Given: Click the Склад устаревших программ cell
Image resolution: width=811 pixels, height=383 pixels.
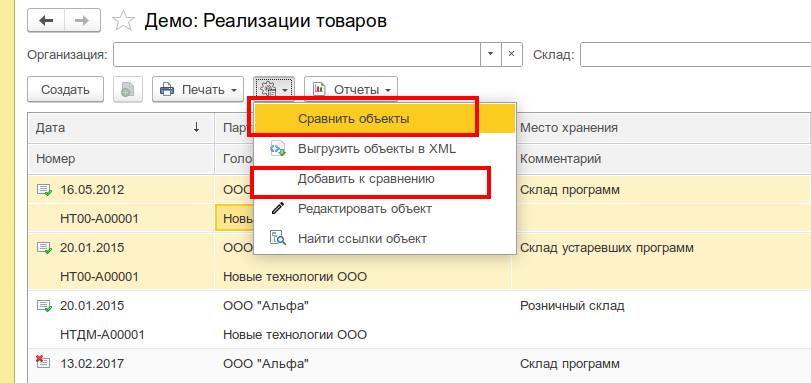Looking at the screenshot, I should [x=606, y=248].
